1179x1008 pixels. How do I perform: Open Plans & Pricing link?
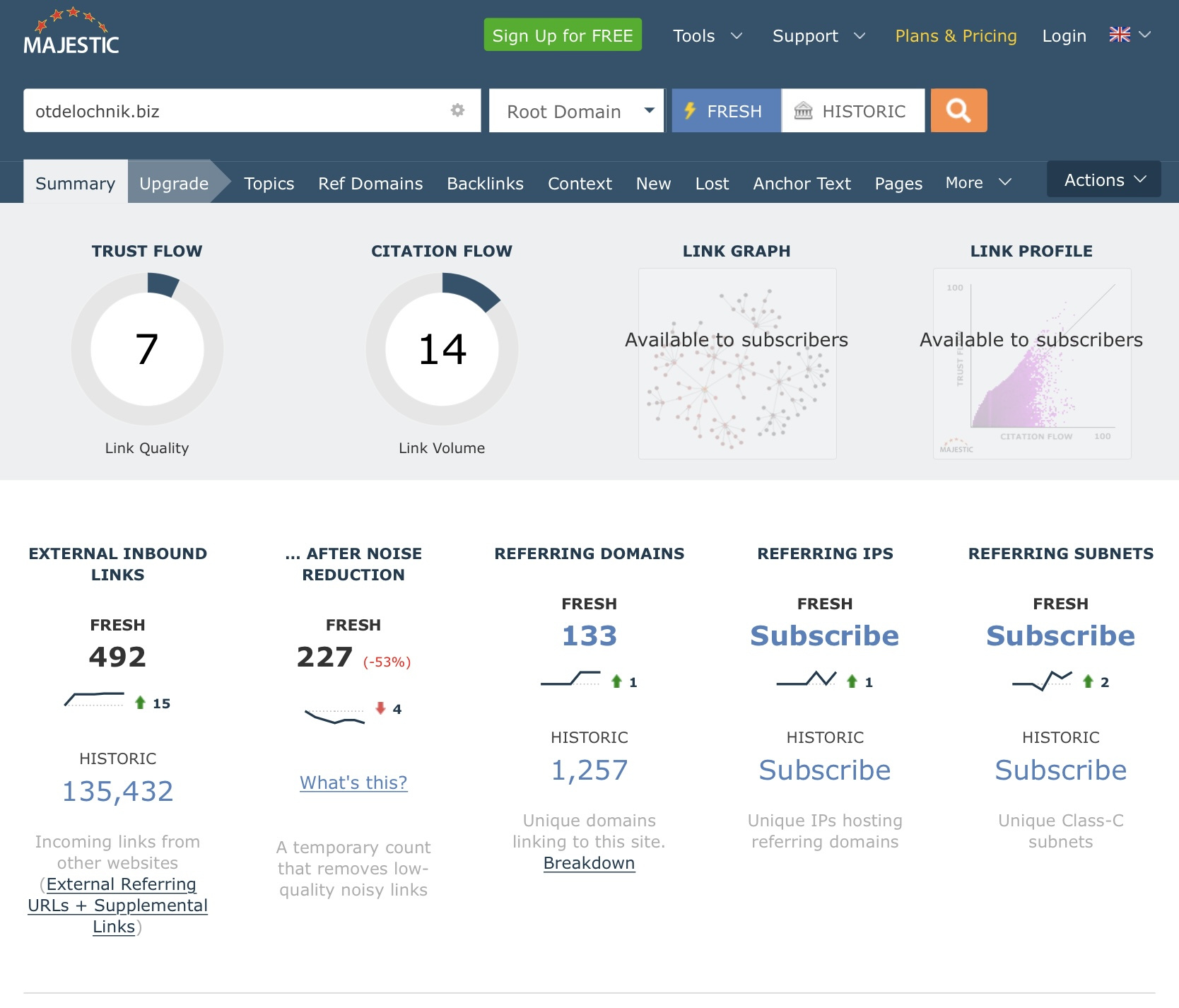(956, 35)
